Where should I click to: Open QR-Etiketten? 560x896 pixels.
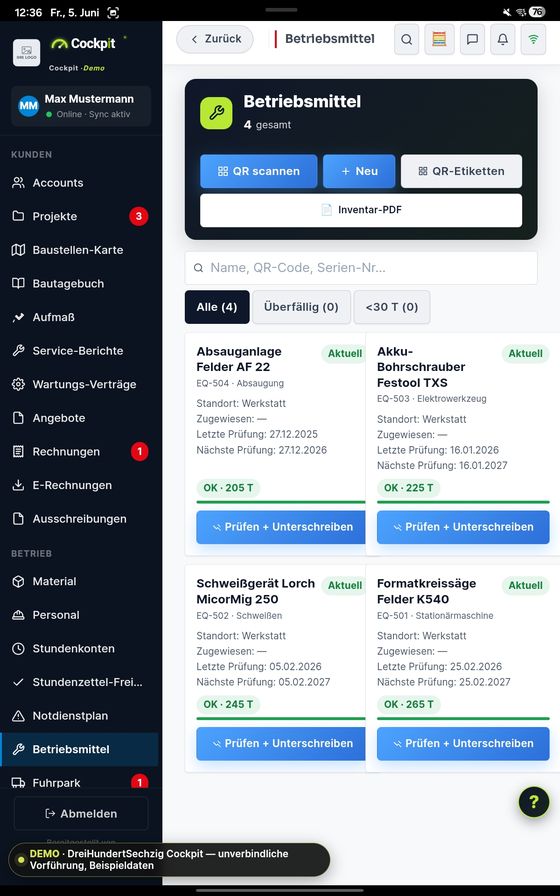pyautogui.click(x=461, y=171)
